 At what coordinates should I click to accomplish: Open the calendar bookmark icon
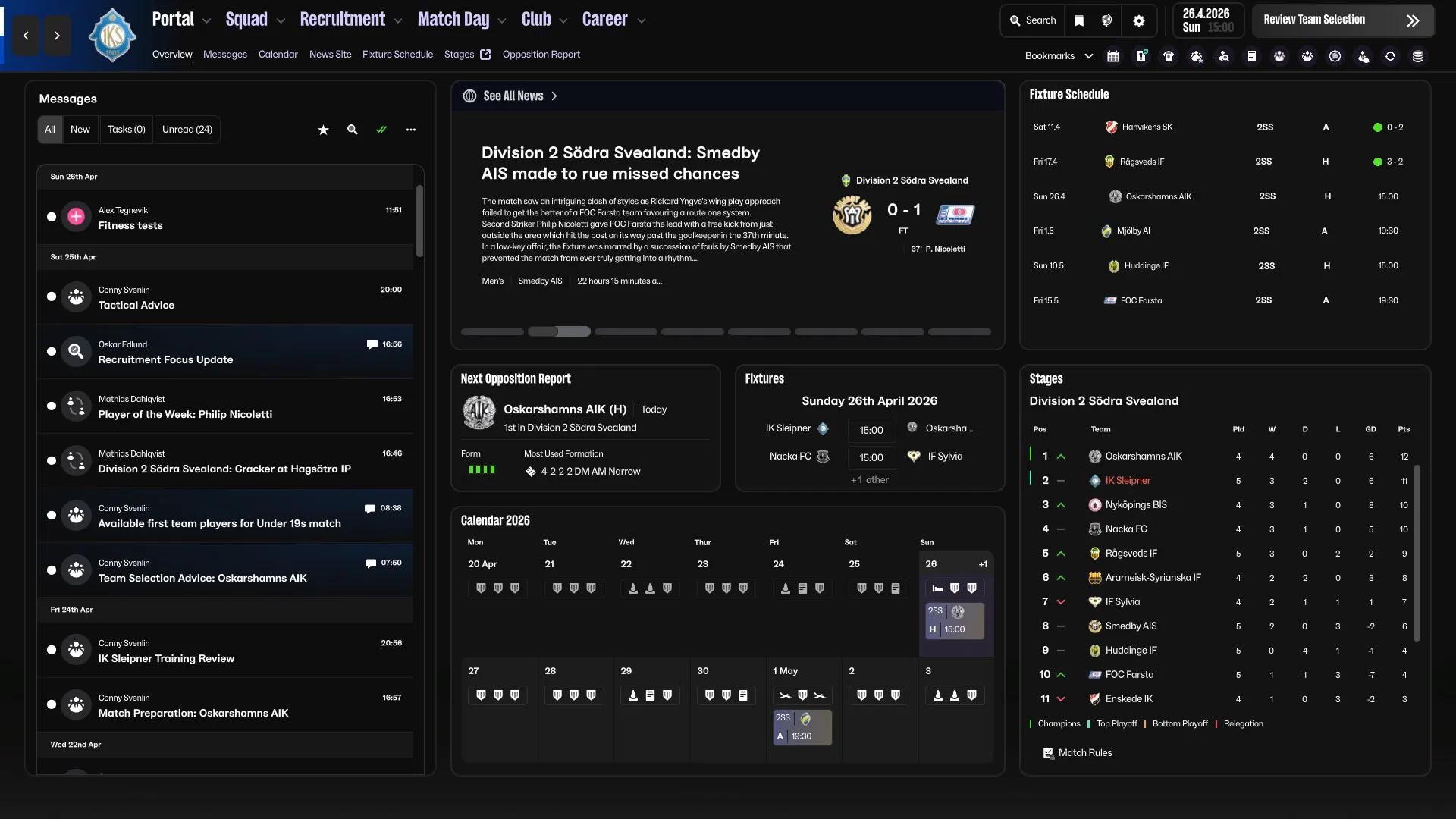pos(1113,56)
